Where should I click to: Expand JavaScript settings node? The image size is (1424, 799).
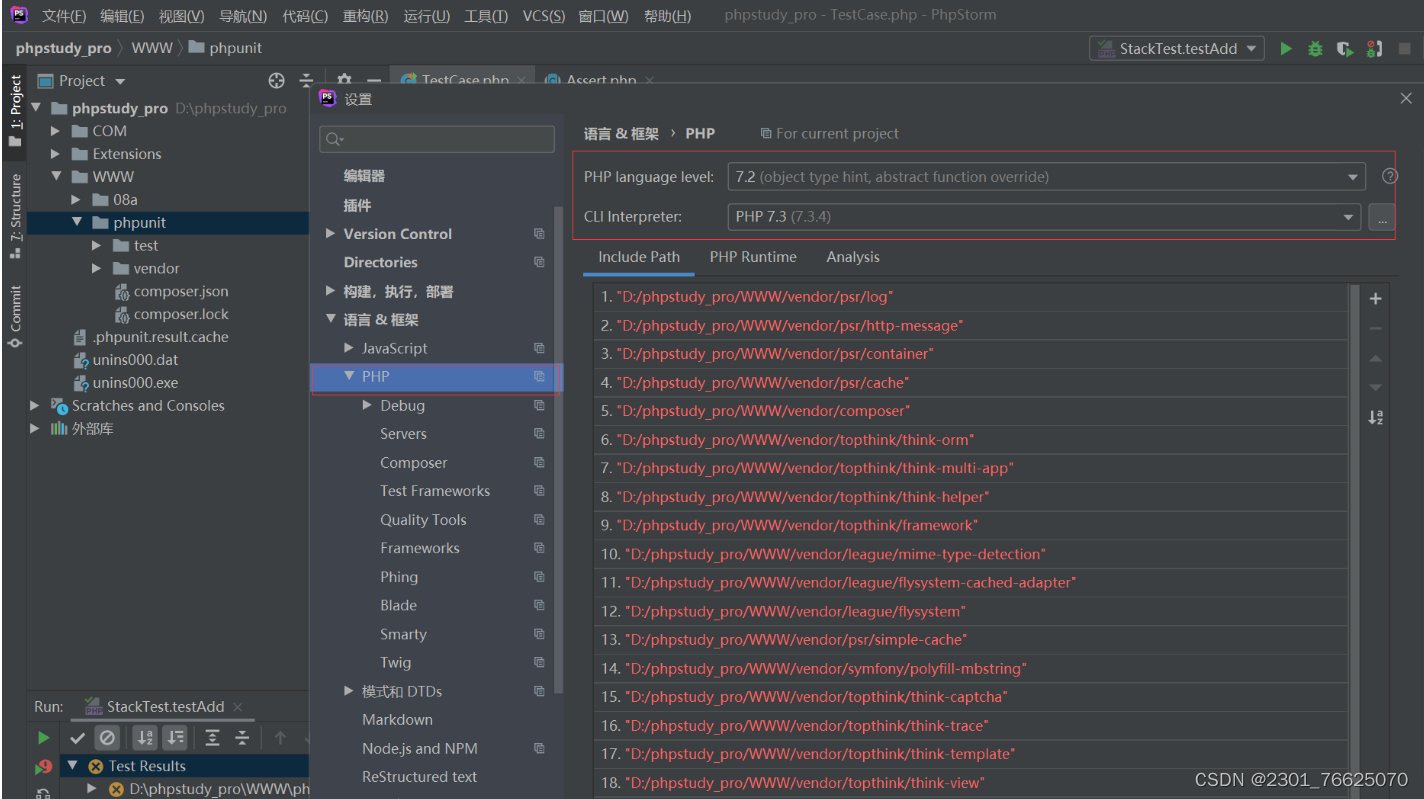click(x=349, y=348)
